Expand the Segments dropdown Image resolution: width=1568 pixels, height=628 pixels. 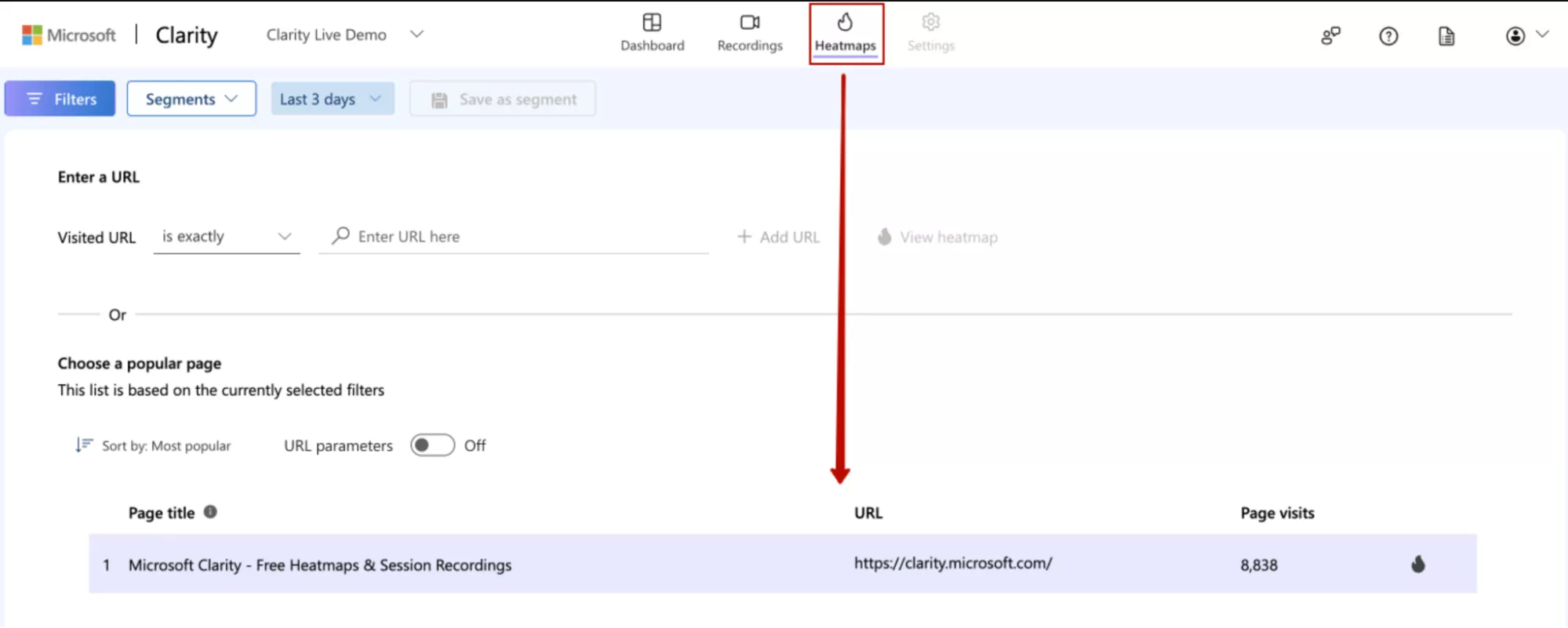point(191,99)
